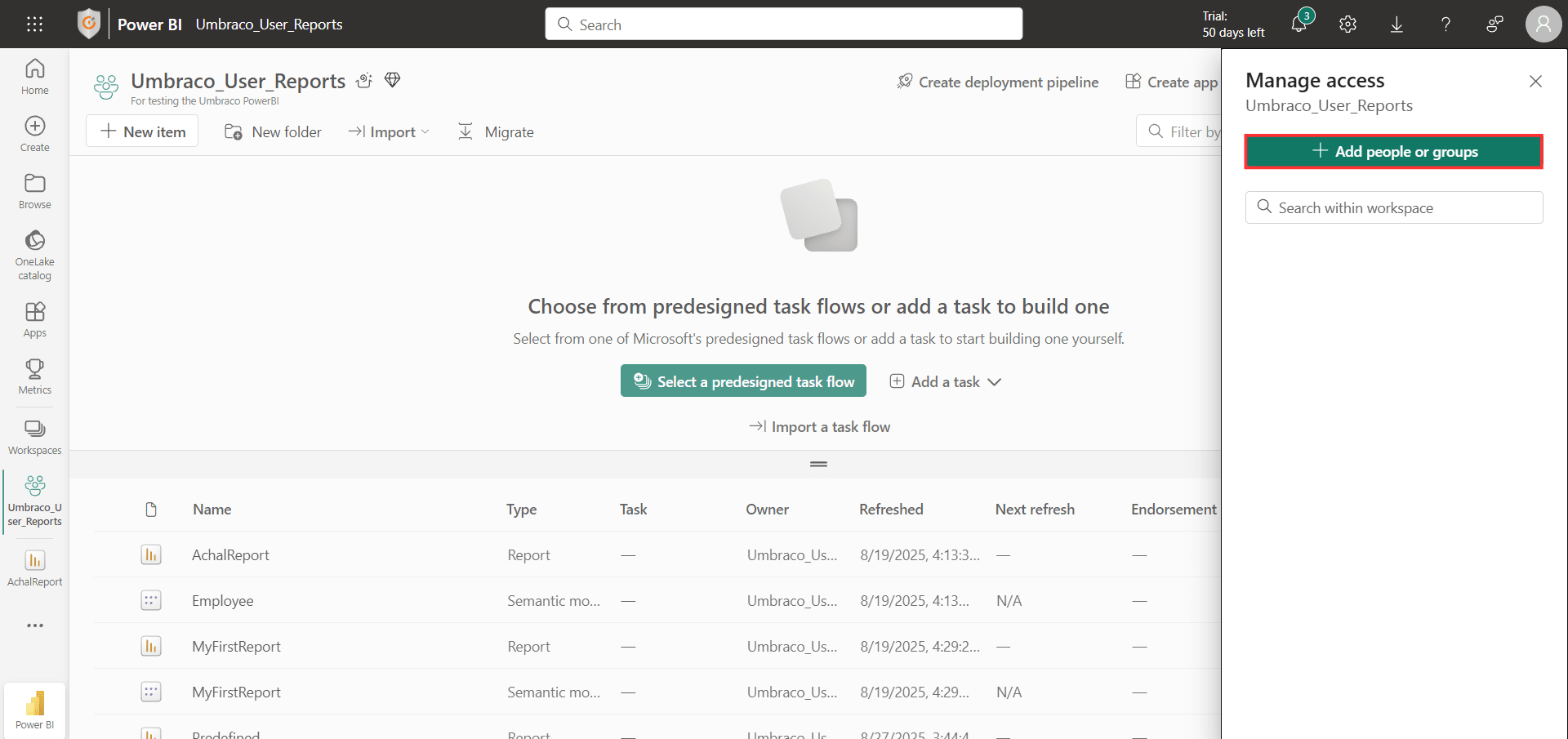This screenshot has height=739, width=1568.
Task: Click the Power BI experience switcher
Action: pyautogui.click(x=35, y=710)
